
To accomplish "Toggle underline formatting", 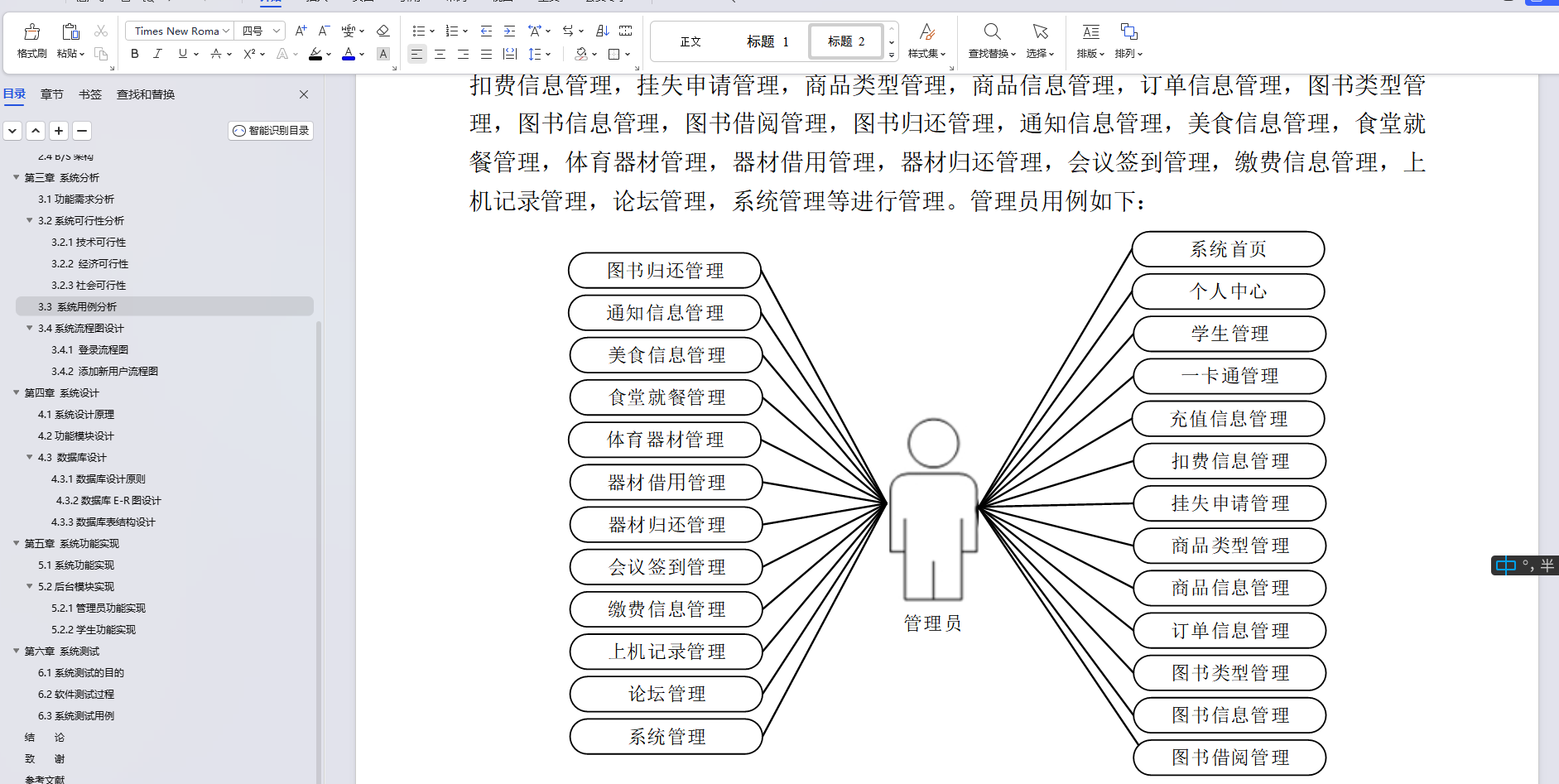I will click(x=180, y=54).
